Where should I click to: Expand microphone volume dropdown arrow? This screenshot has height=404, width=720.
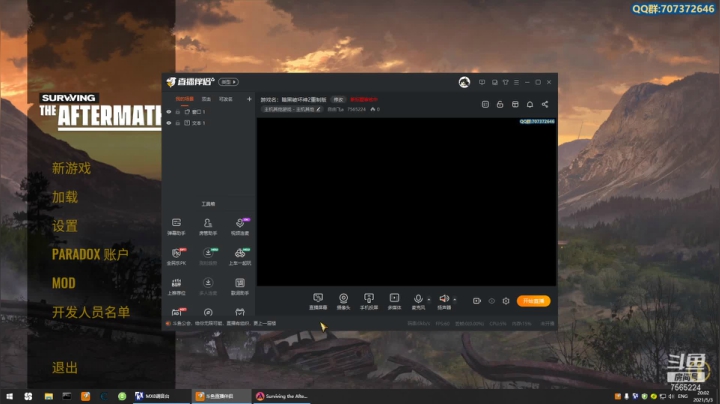(x=429, y=300)
